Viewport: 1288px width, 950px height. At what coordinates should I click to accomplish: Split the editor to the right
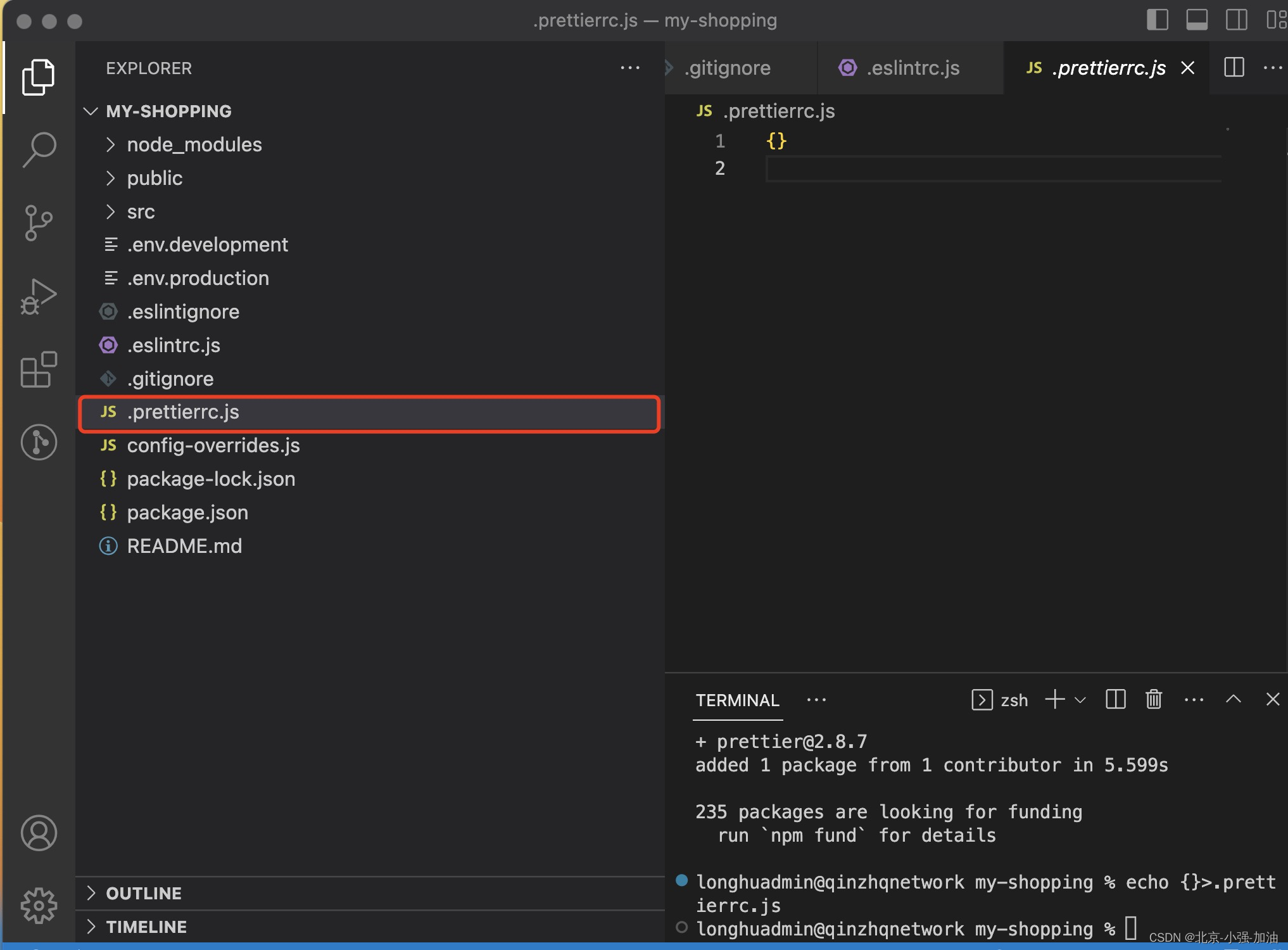click(x=1234, y=67)
